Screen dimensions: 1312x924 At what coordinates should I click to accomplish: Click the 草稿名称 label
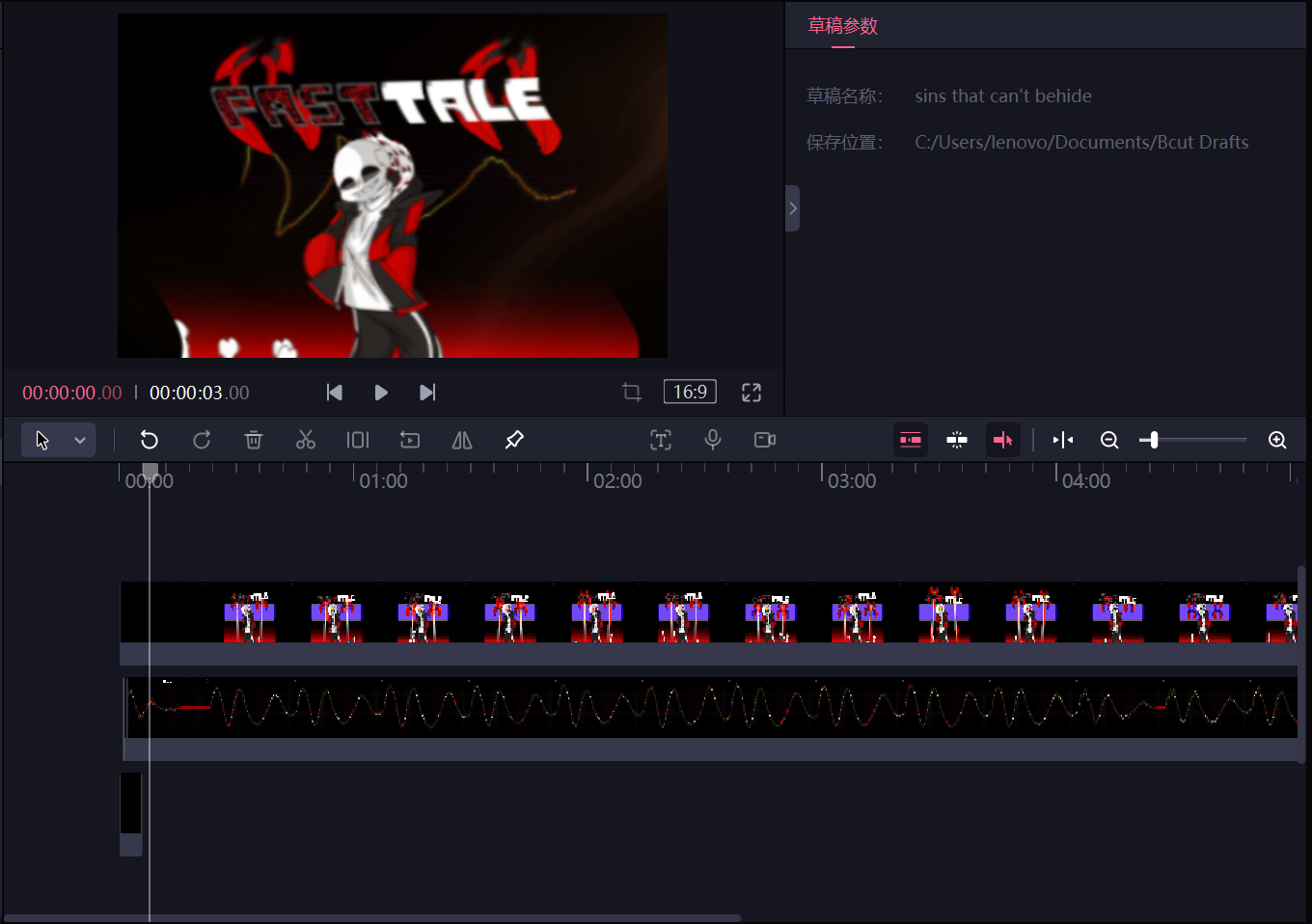point(845,95)
